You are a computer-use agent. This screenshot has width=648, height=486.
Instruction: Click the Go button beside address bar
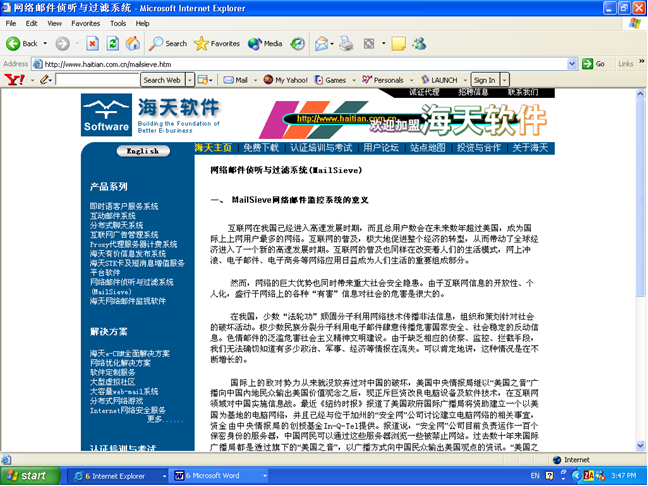pos(593,64)
